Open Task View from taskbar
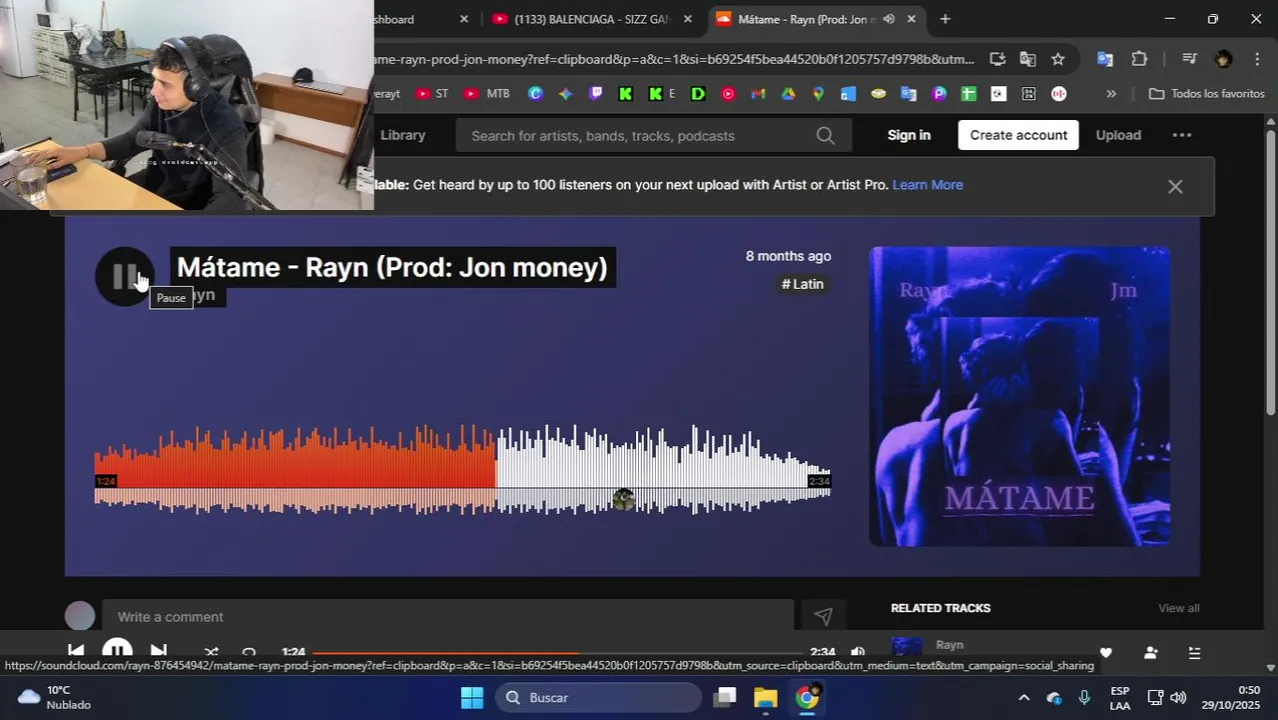 click(725, 698)
